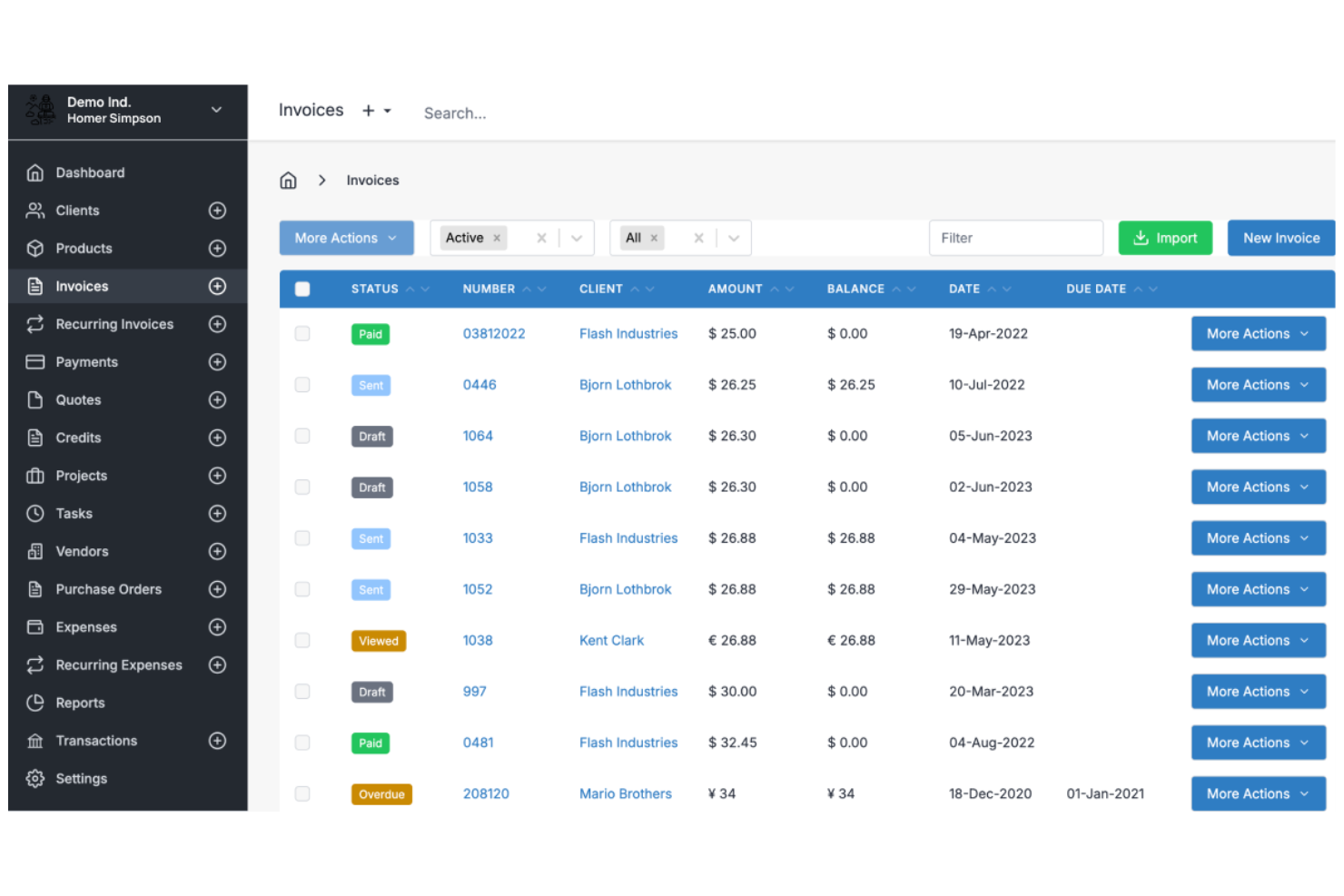Tick the checkbox beside invoice 208120
The height and width of the screenshot is (896, 1344).
click(302, 793)
